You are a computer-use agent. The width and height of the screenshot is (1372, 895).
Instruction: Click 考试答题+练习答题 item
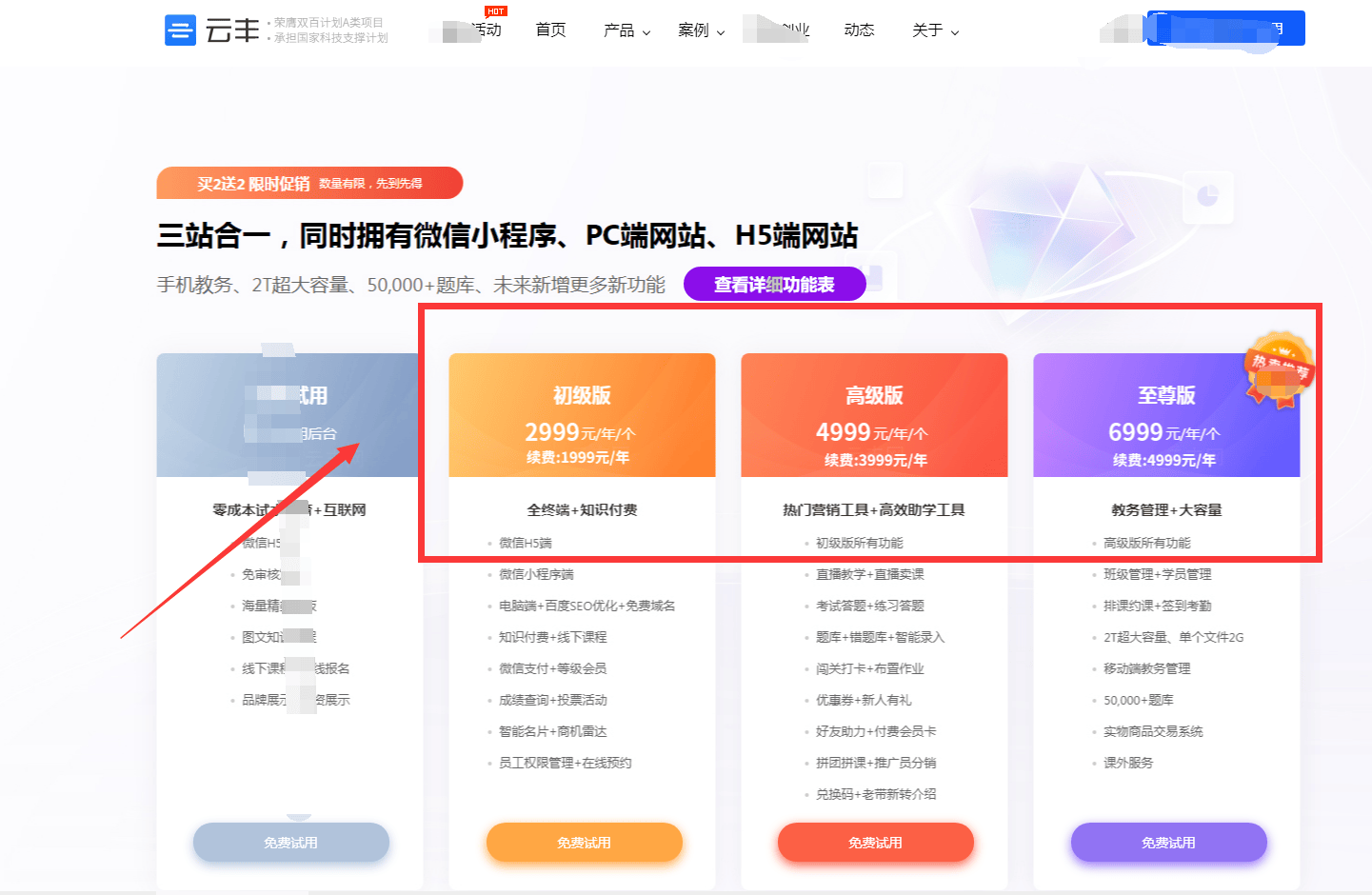[x=869, y=606]
